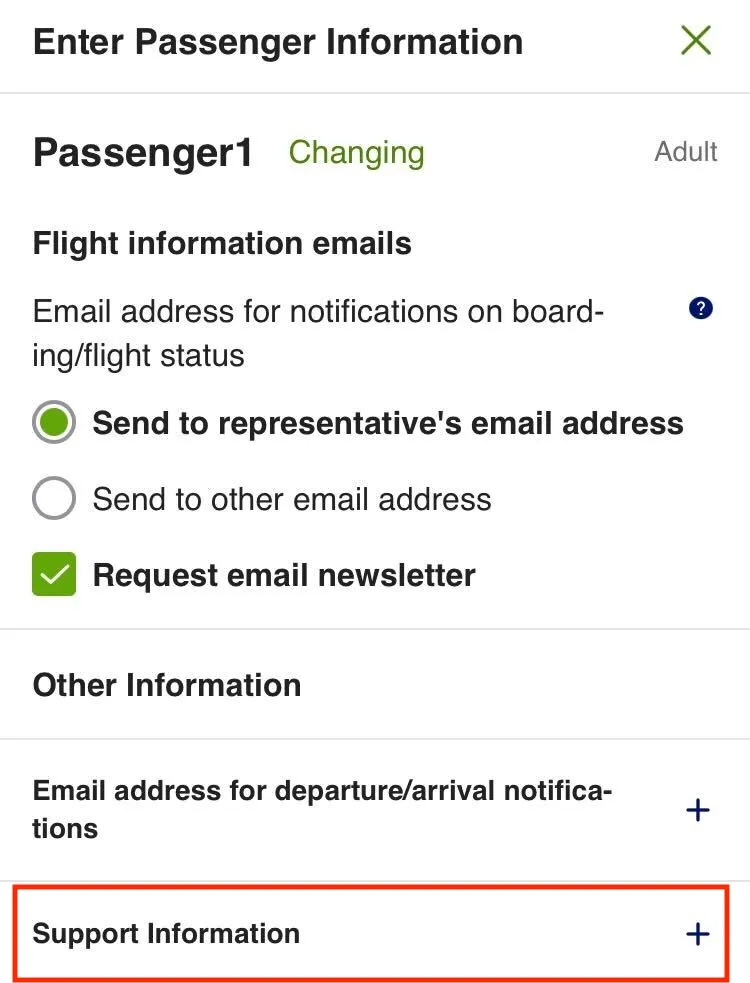Expand the Support Information section label
750x983 pixels.
(166, 934)
